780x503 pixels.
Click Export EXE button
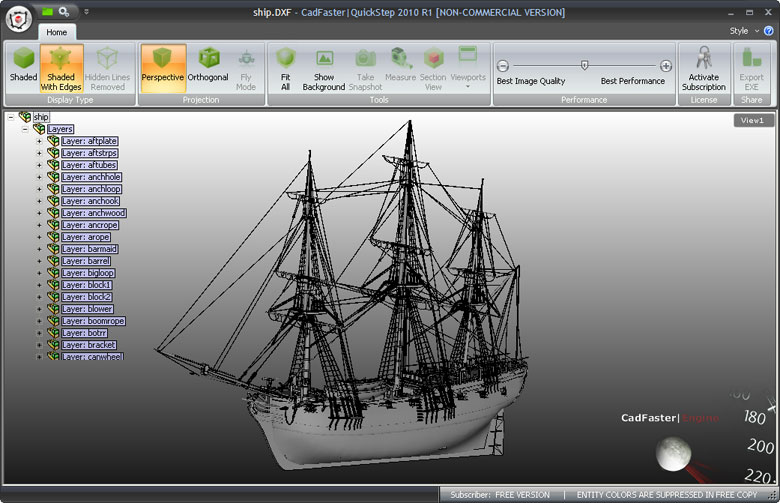[x=752, y=68]
